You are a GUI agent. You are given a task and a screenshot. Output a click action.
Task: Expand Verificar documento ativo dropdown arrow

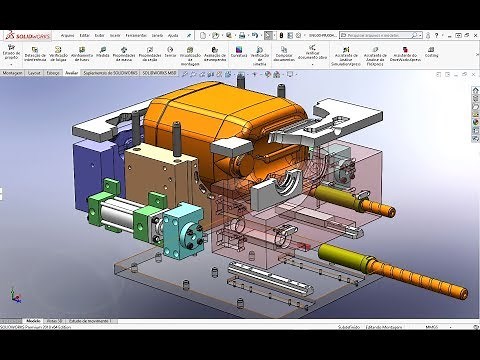pyautogui.click(x=312, y=64)
